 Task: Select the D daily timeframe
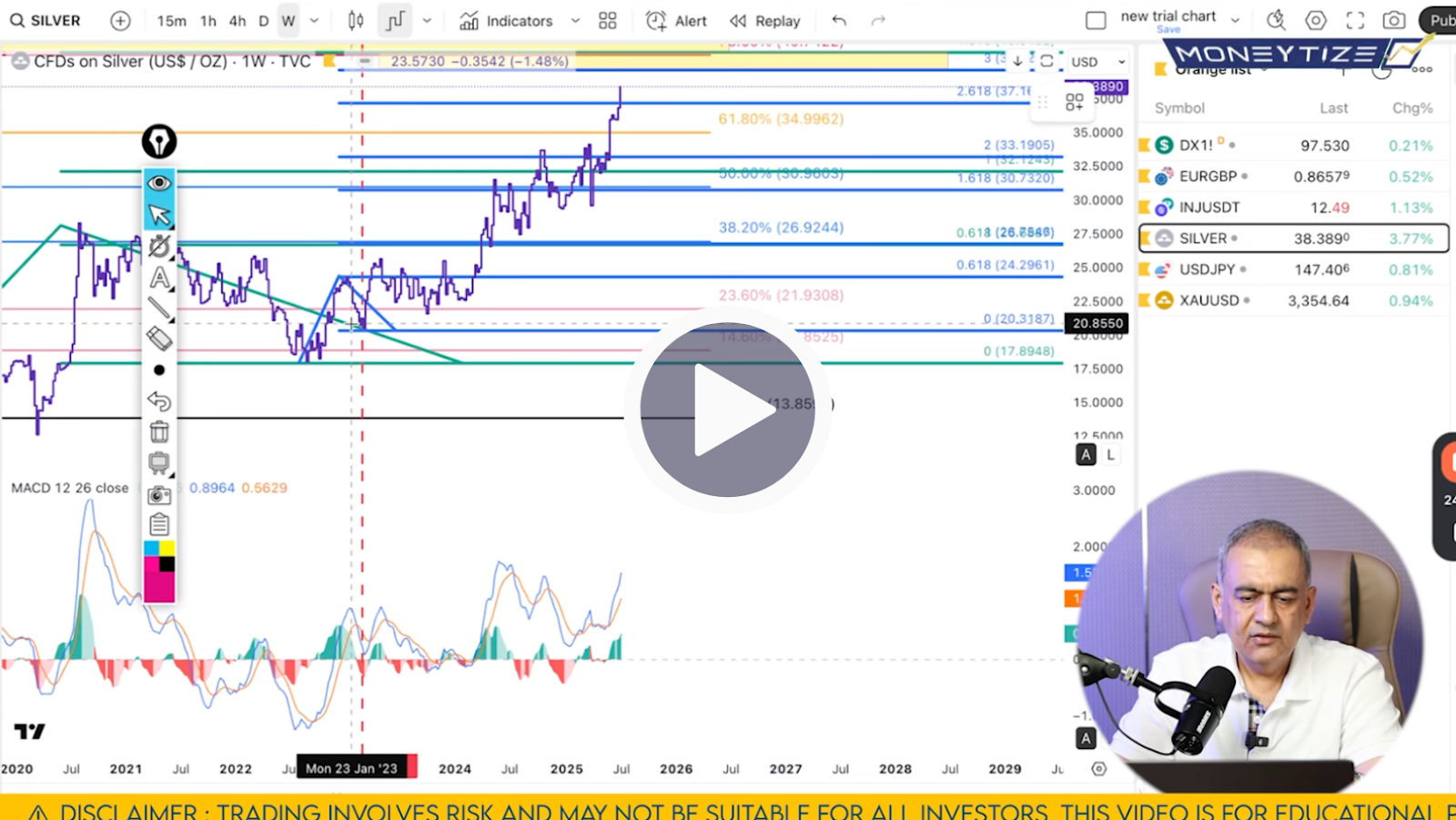[264, 20]
